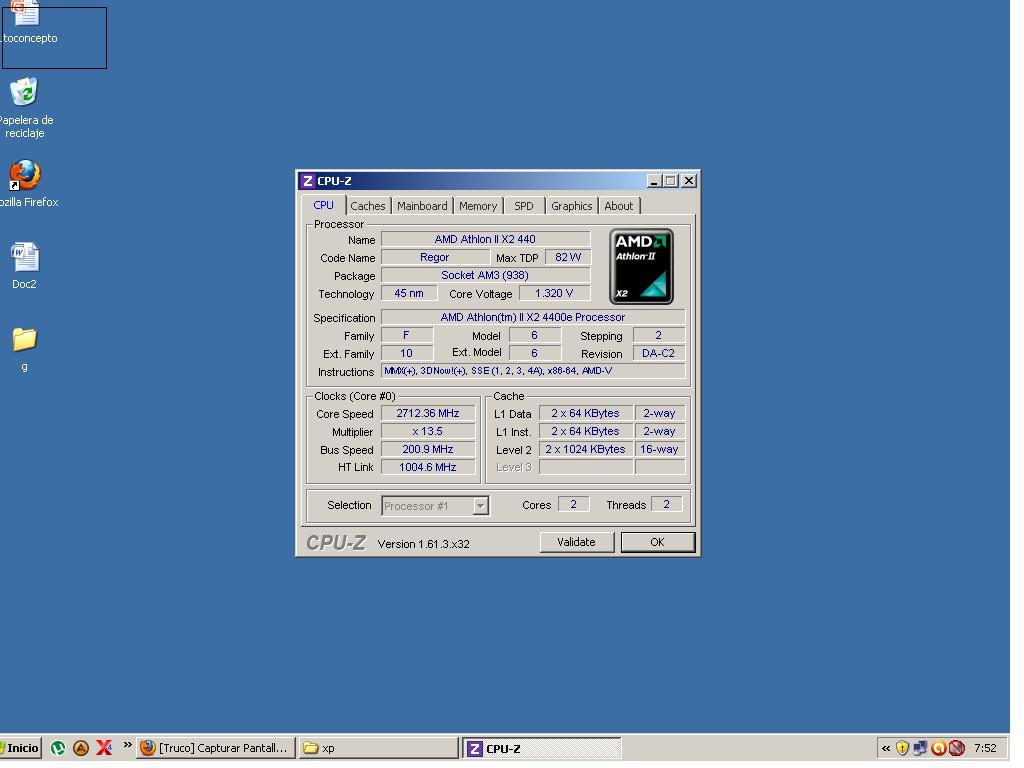Select the Mozilla Firefox desktop shortcut

point(24,176)
